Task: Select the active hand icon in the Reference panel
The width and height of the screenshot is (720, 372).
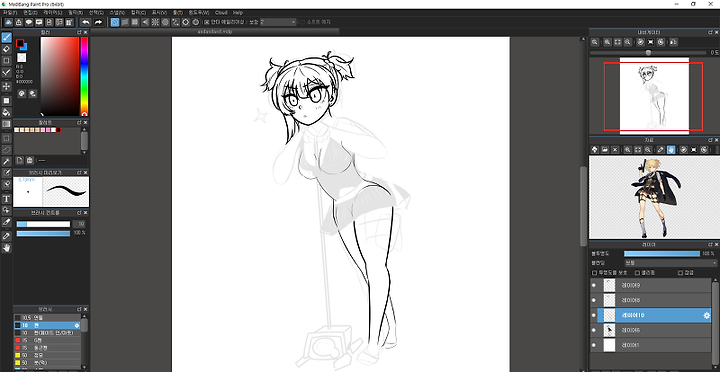Action: pos(671,150)
